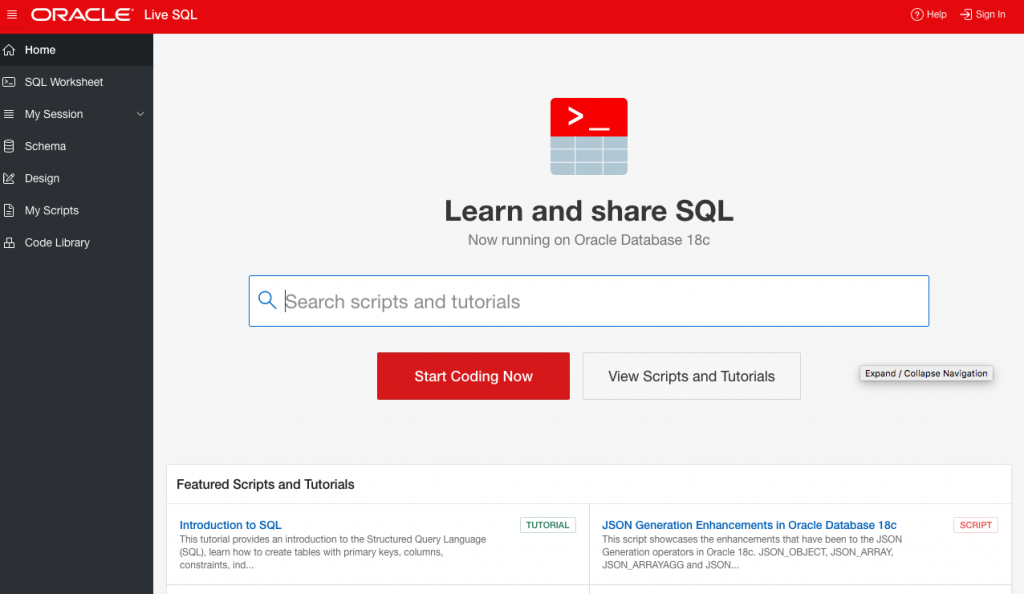This screenshot has width=1024, height=594.
Task: Expand the My Session chevron
Action: pos(141,114)
